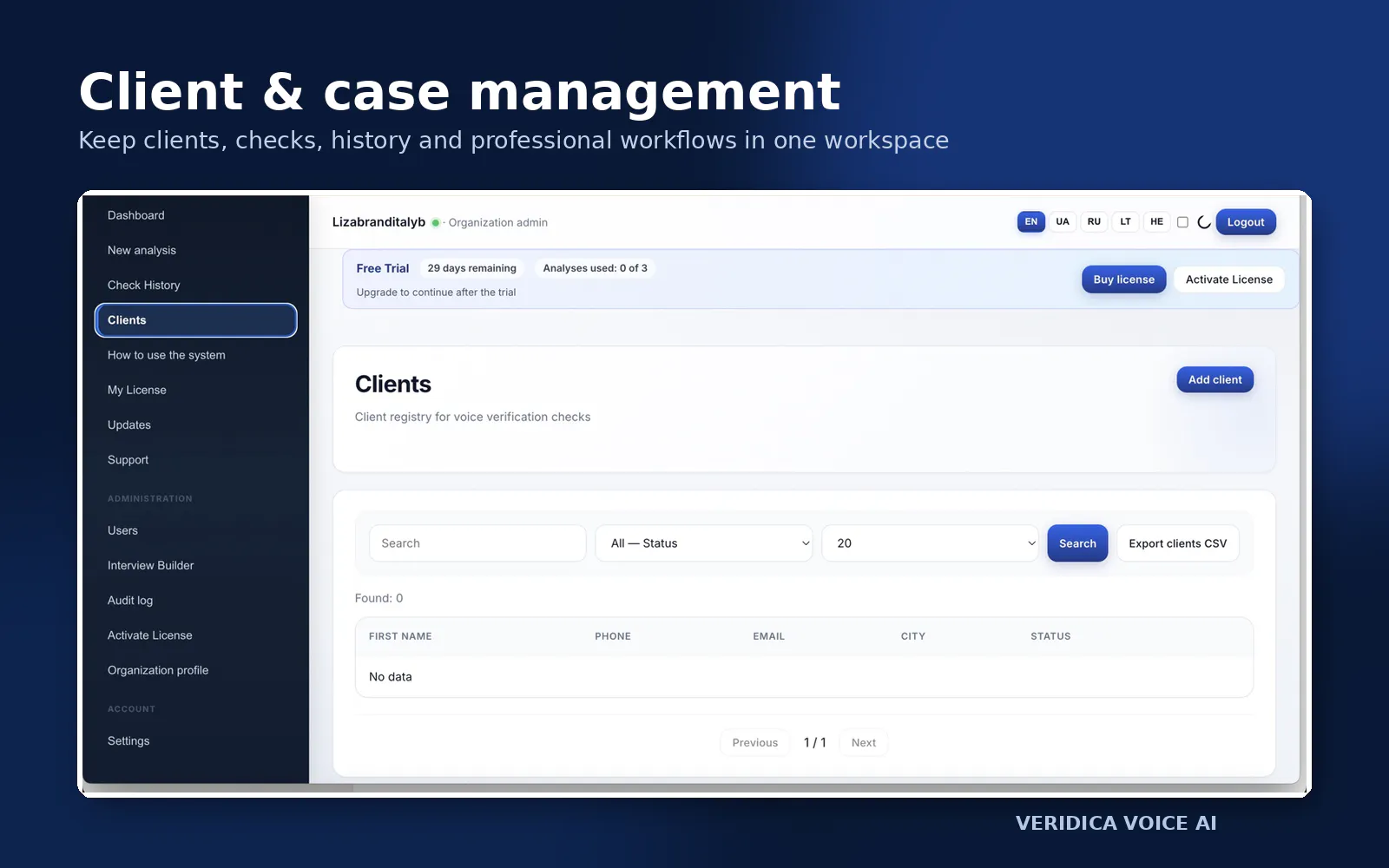Open How to use the system
This screenshot has width=1389, height=868.
coord(195,355)
